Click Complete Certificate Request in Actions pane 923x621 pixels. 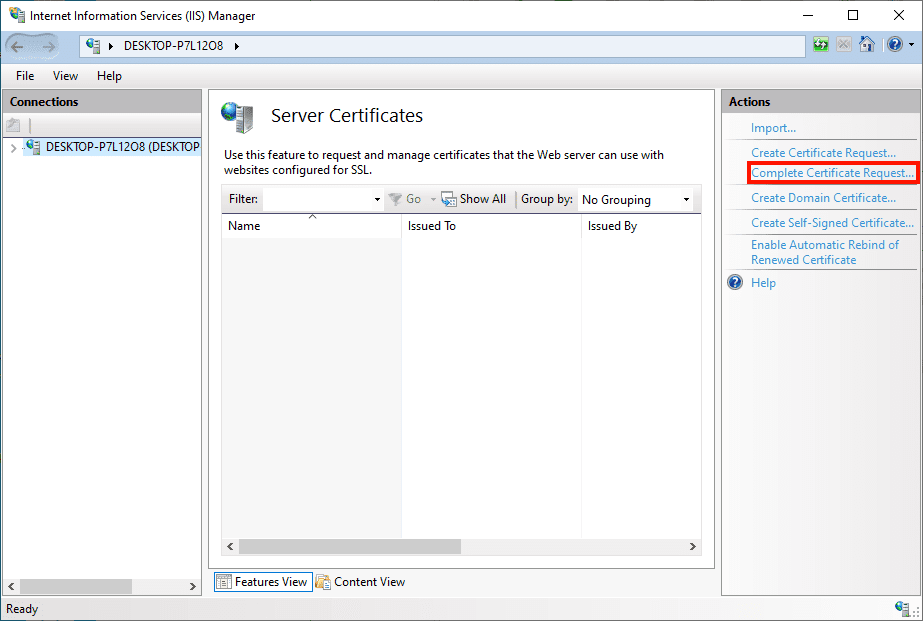pos(832,172)
